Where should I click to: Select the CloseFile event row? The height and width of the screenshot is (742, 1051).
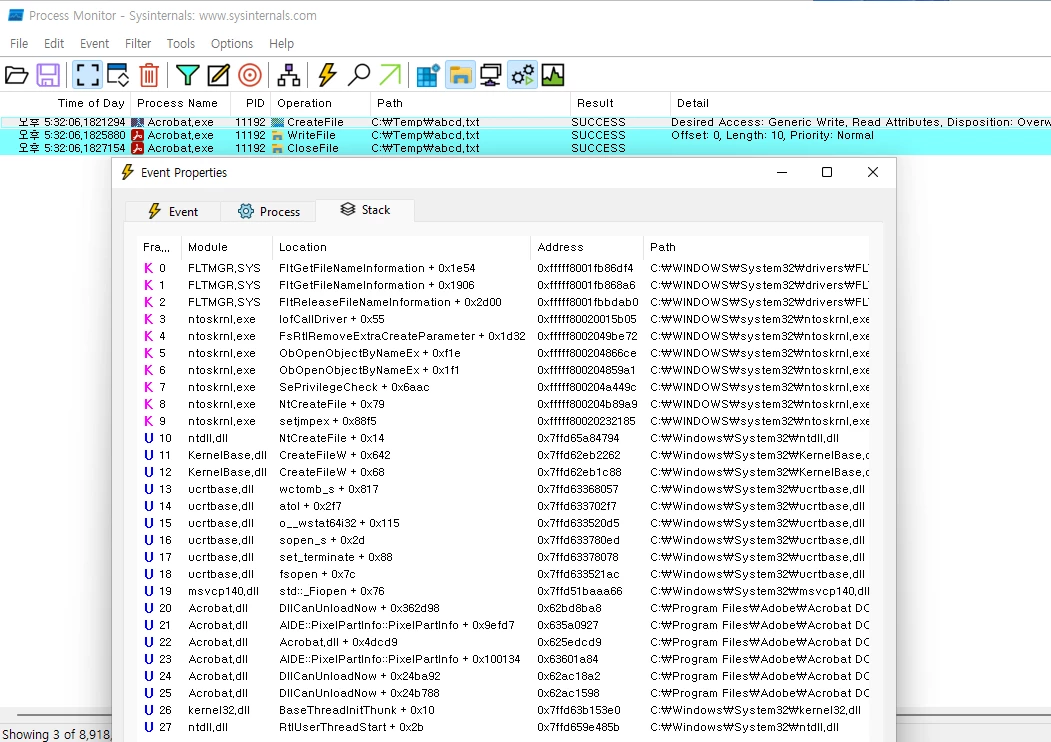(526, 148)
